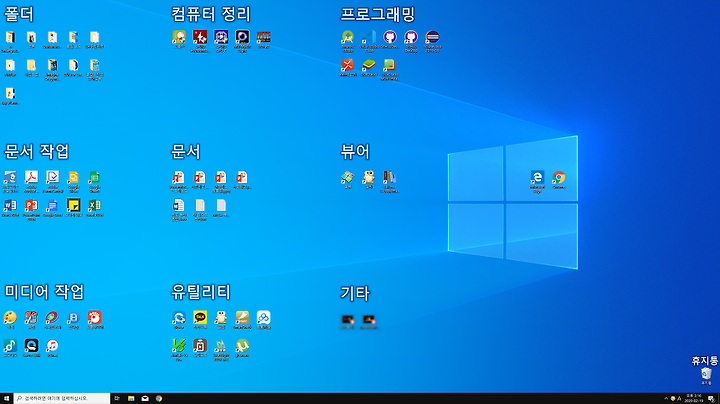Select the Adobe FormsCentral shortcut
Screen dimensions: 720x404
coord(52,178)
